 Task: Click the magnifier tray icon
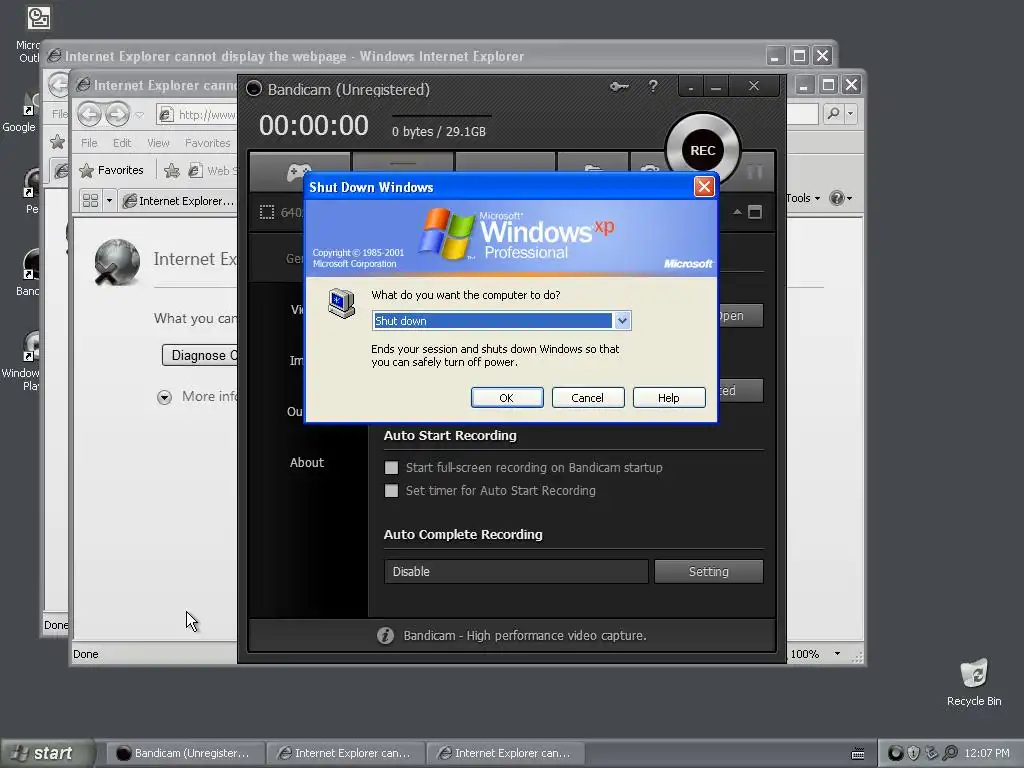(950, 753)
